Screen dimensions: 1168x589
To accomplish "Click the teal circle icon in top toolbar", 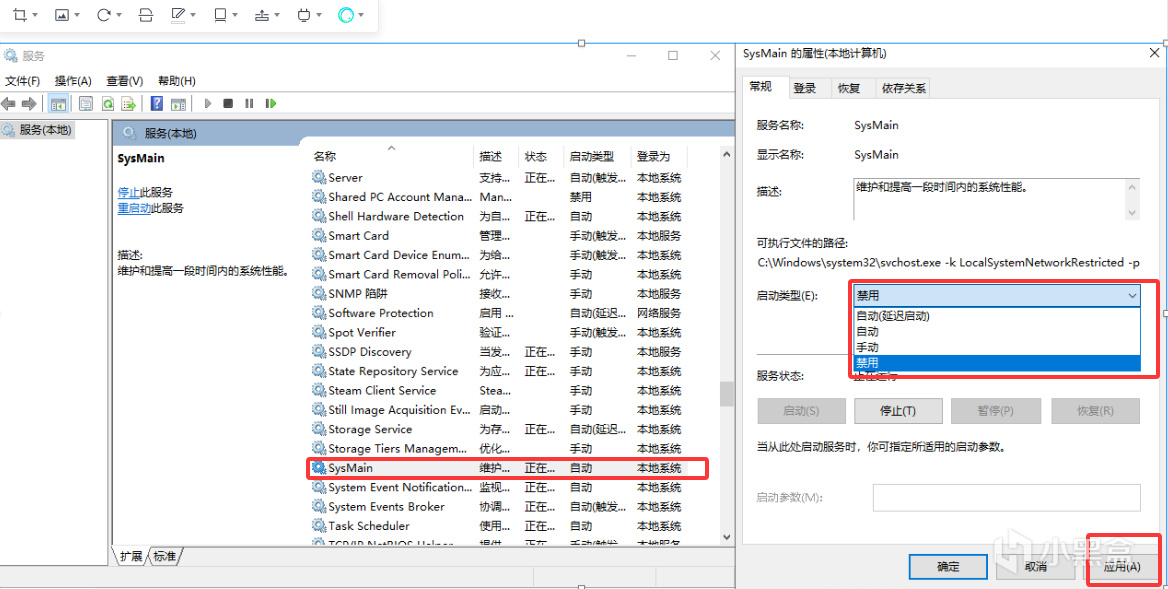I will point(346,14).
